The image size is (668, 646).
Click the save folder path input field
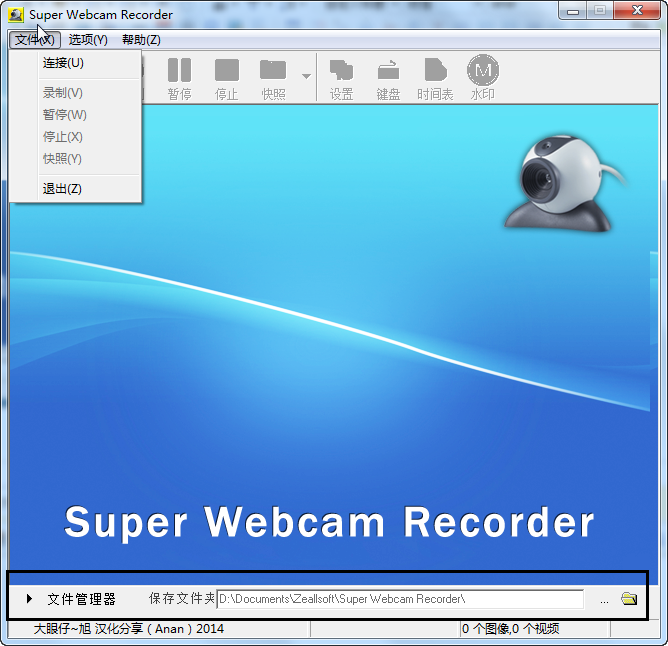click(x=400, y=599)
